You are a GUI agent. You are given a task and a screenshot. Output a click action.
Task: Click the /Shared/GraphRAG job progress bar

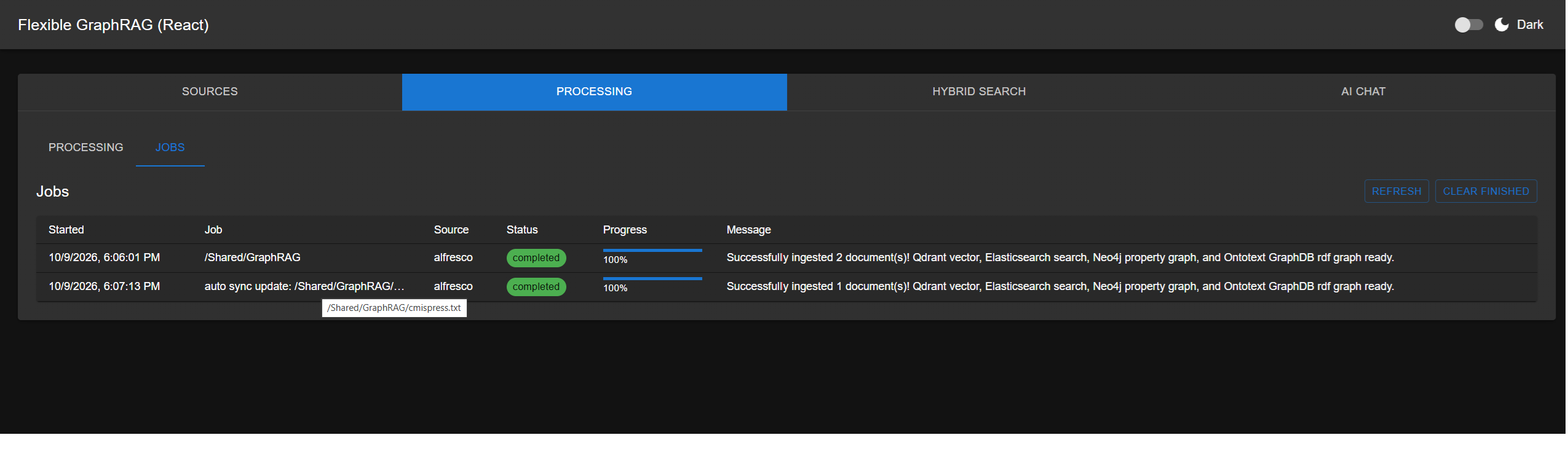[652, 251]
